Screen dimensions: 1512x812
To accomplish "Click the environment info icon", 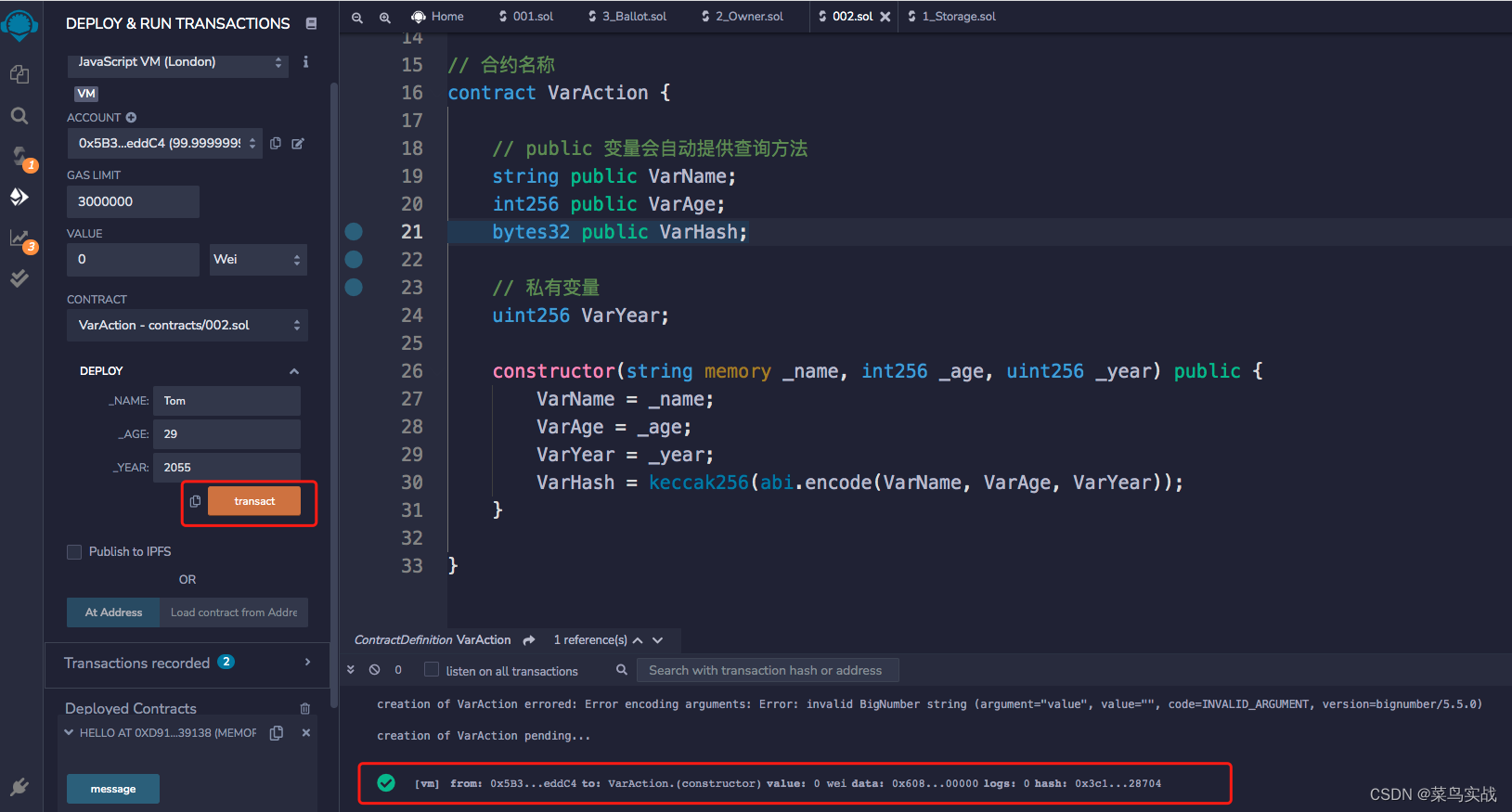I will [305, 62].
